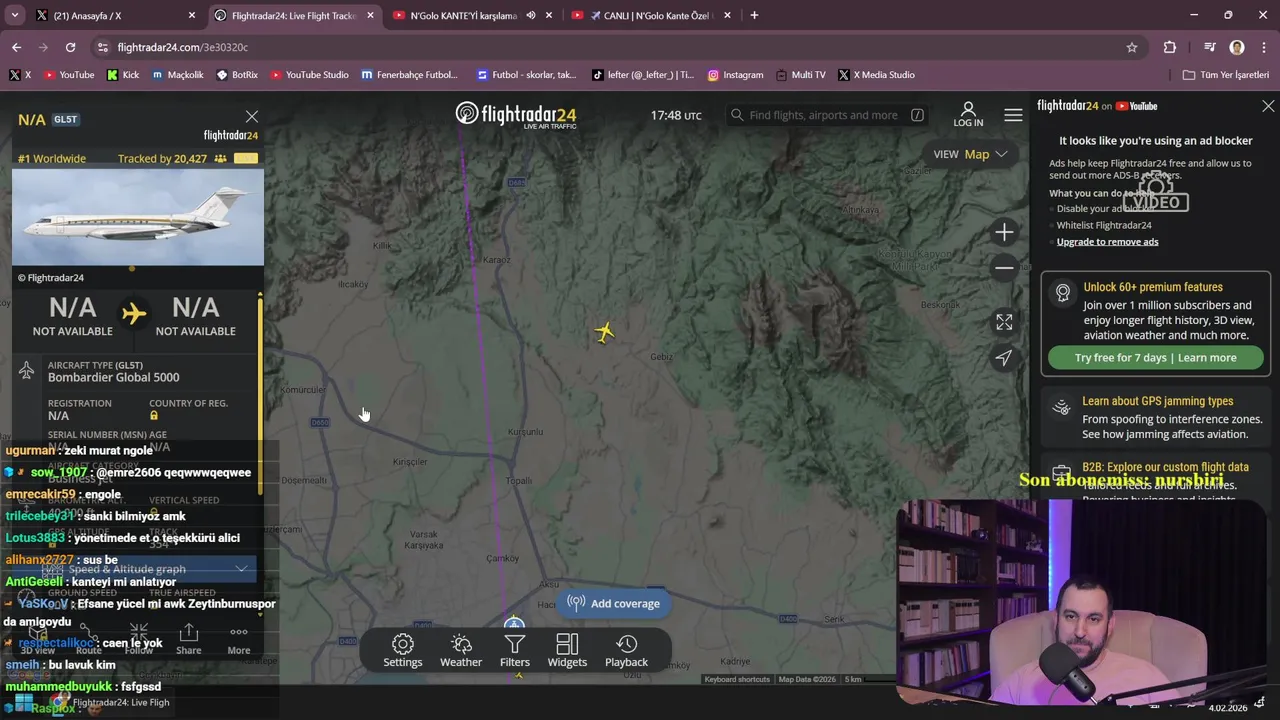Open Unlock 60+ premium features heading

[1153, 287]
